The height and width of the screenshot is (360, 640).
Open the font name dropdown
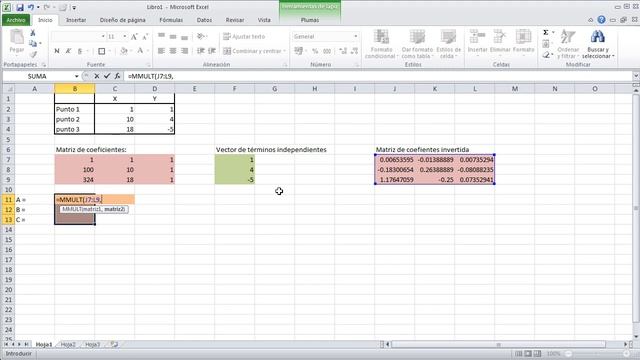(103, 37)
